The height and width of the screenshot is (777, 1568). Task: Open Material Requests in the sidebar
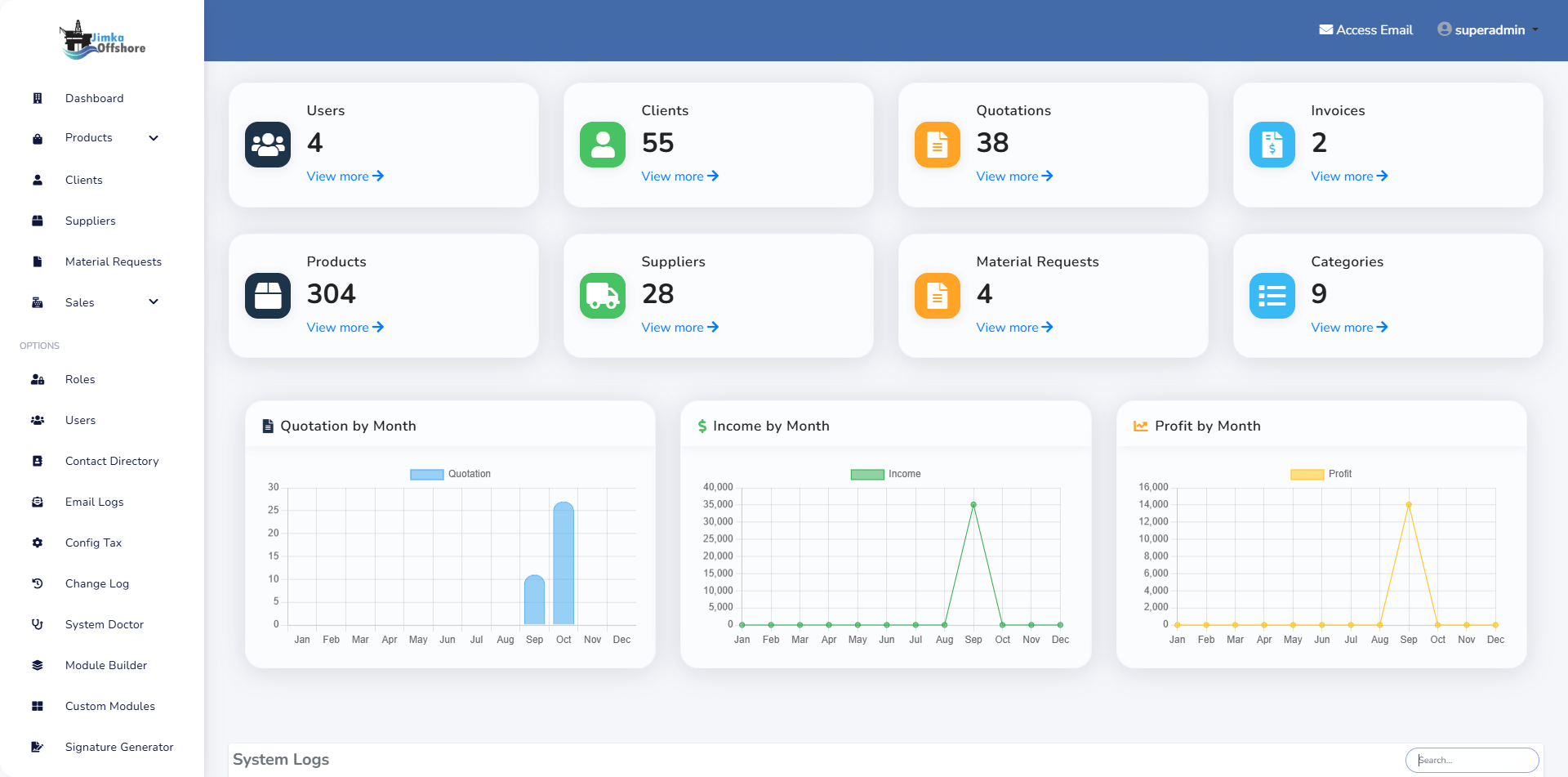pos(113,261)
